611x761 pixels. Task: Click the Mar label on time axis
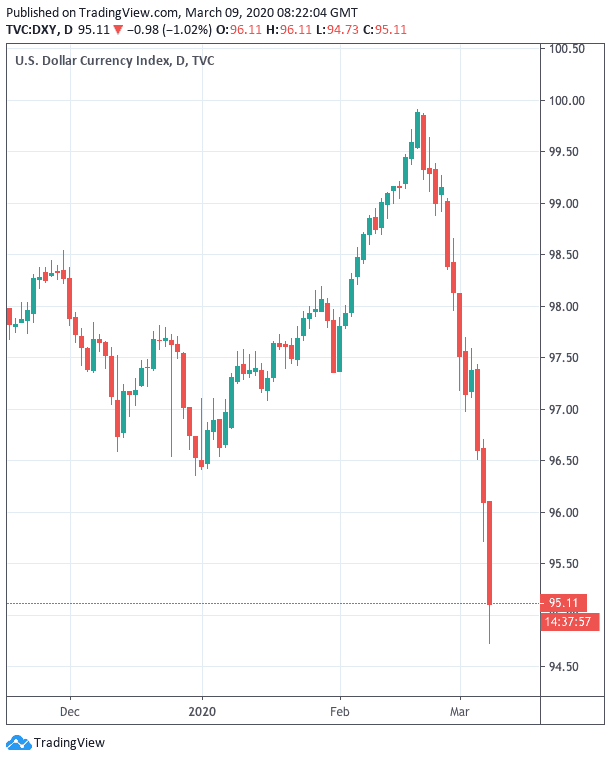point(460,714)
